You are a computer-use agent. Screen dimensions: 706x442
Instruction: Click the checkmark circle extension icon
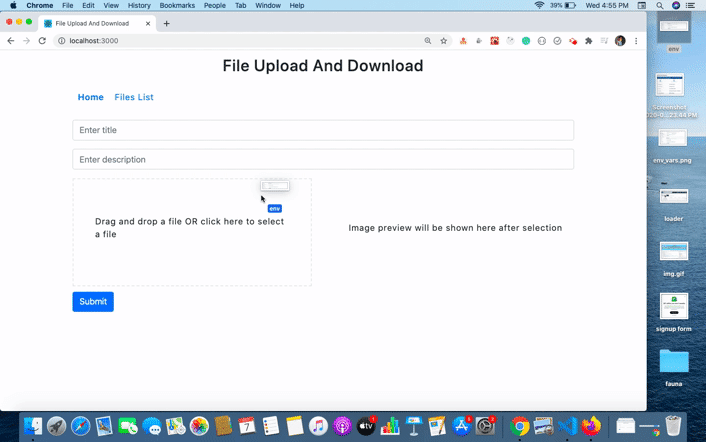(557, 41)
